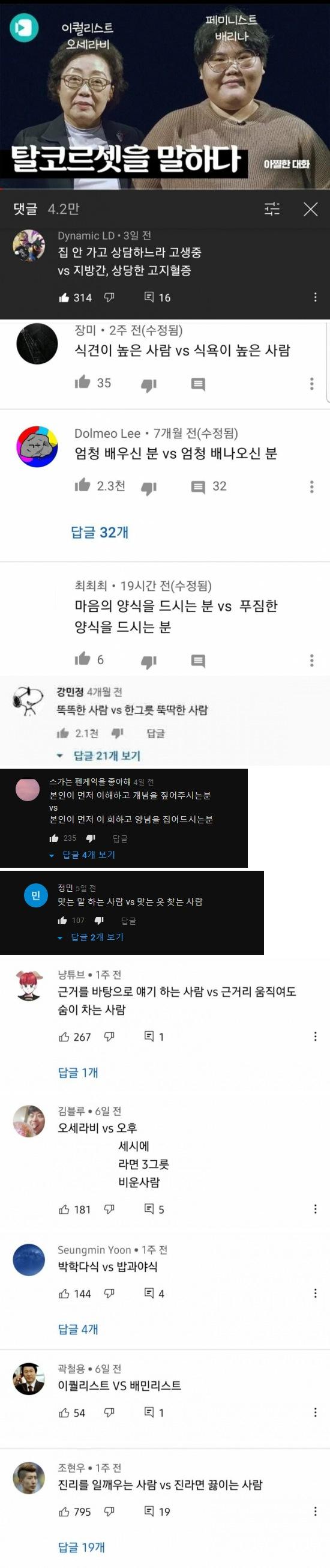
Task: Open comment sort filter icon
Action: pyautogui.click(x=272, y=210)
